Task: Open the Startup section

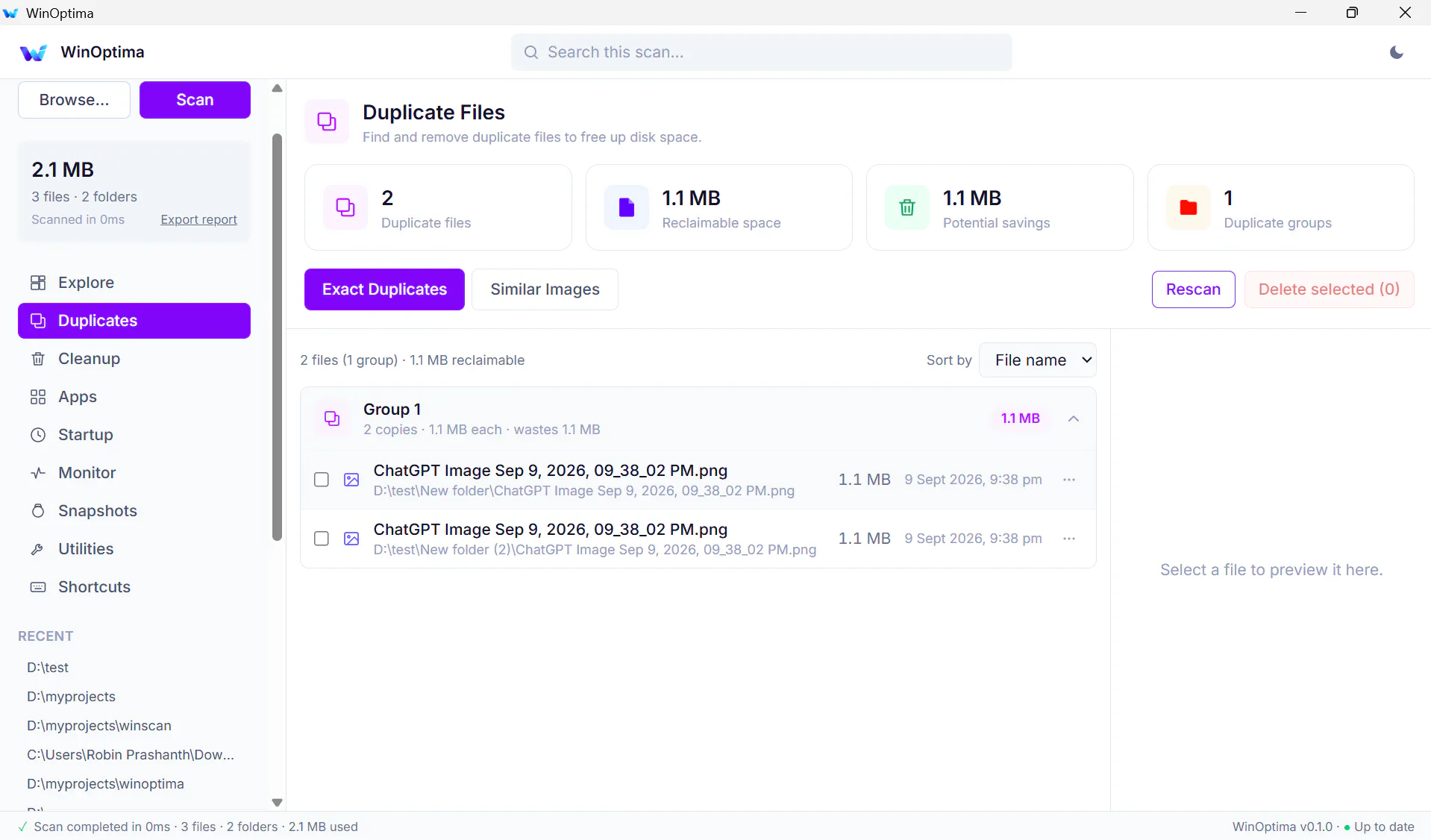Action: pyautogui.click(x=134, y=435)
